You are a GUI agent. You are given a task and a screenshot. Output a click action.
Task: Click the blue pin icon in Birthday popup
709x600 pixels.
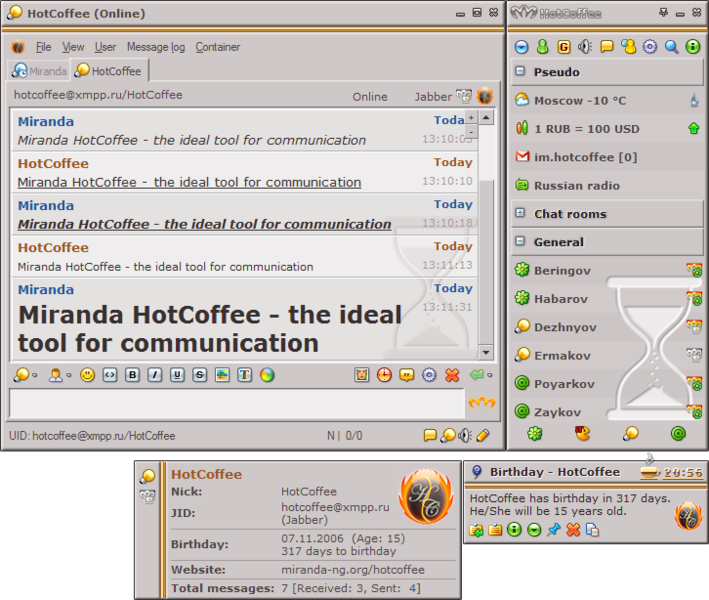pyautogui.click(x=553, y=529)
